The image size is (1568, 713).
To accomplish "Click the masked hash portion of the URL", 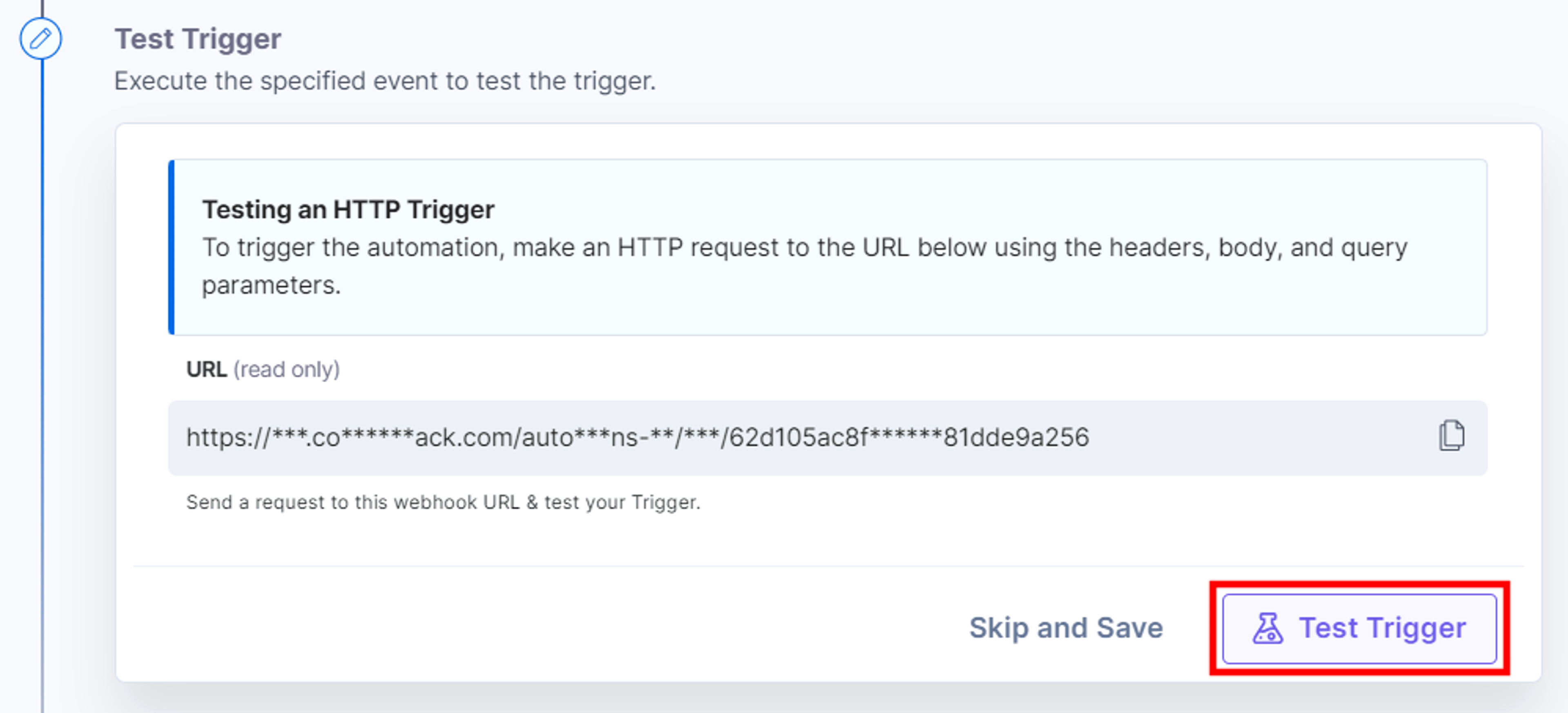I will click(x=909, y=437).
